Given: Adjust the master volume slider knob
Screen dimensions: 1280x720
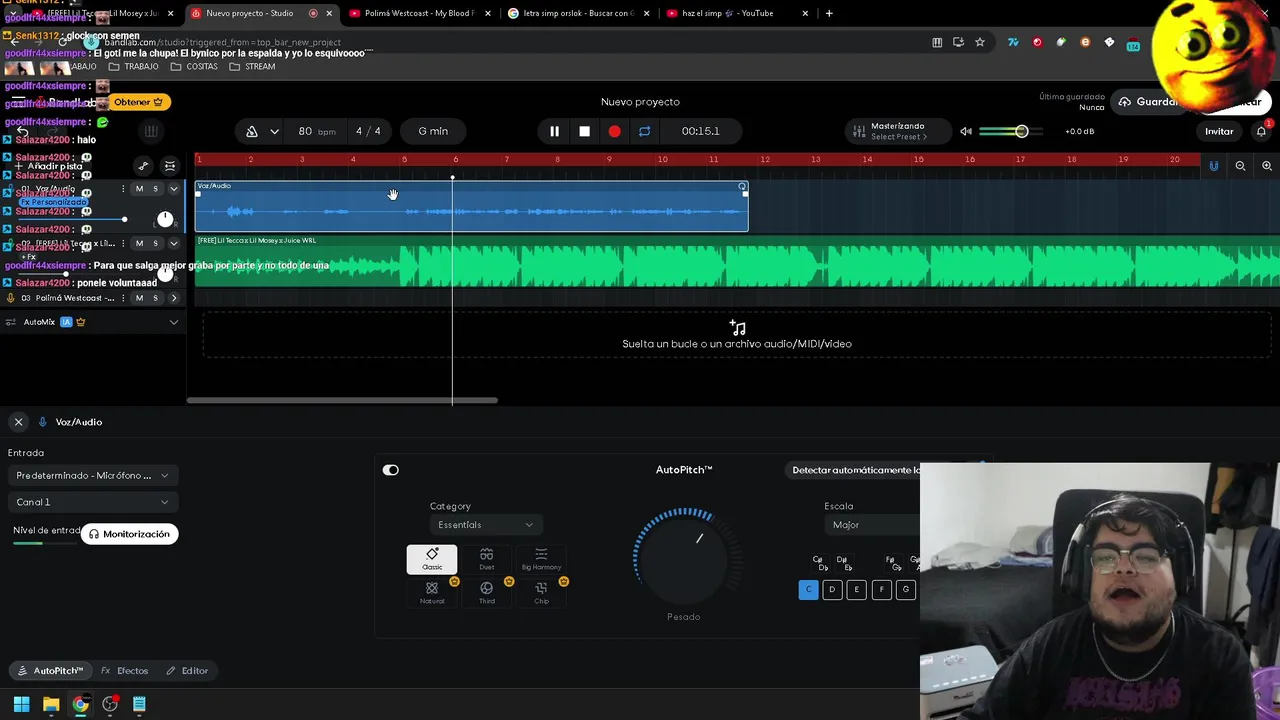Looking at the screenshot, I should pos(1021,131).
